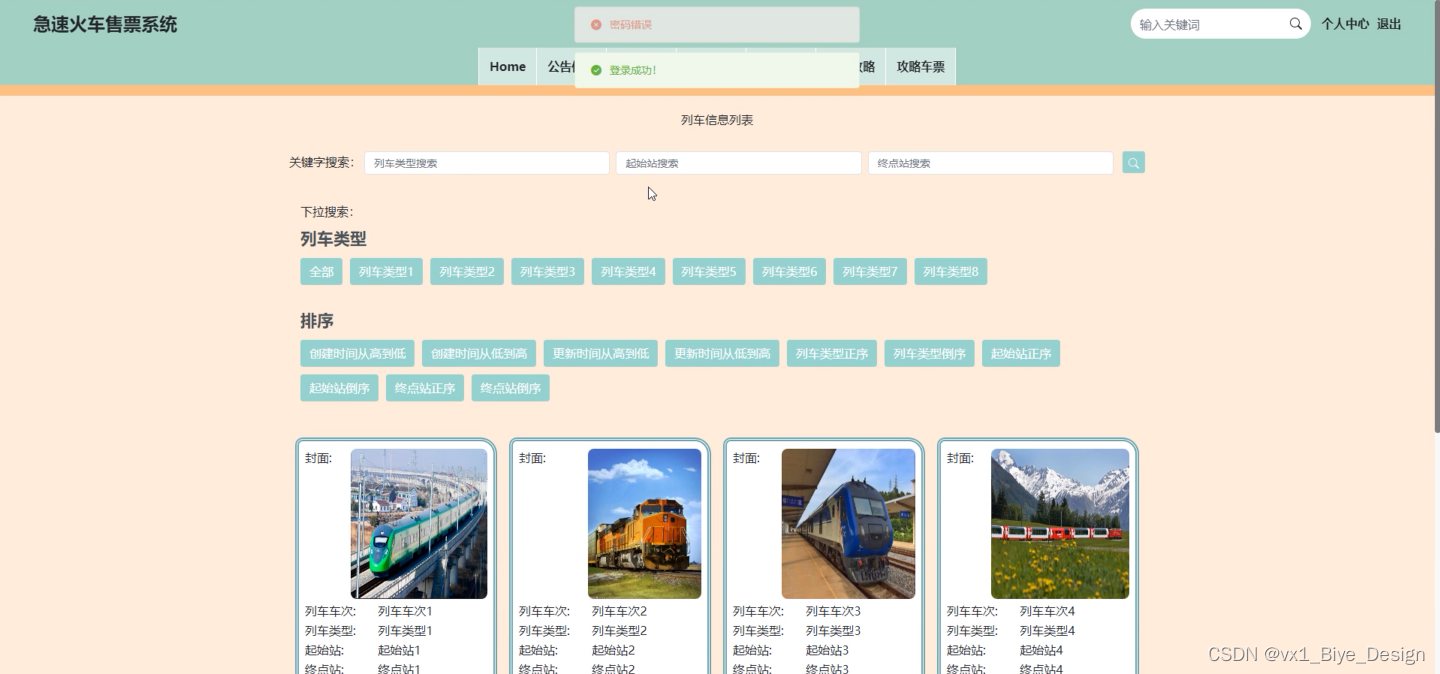Click the 起始站2 value text

613,650
